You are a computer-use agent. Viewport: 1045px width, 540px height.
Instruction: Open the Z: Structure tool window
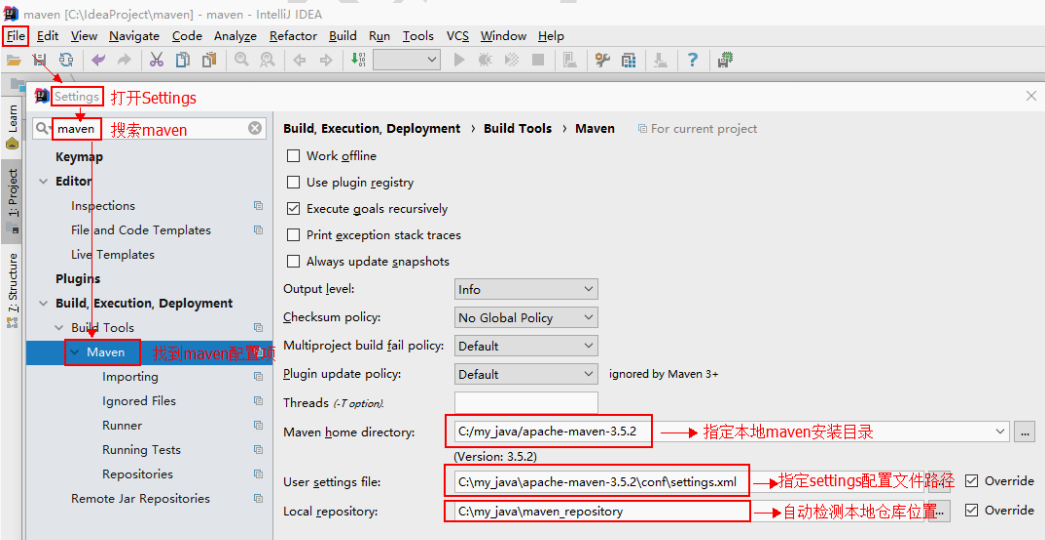(13, 291)
